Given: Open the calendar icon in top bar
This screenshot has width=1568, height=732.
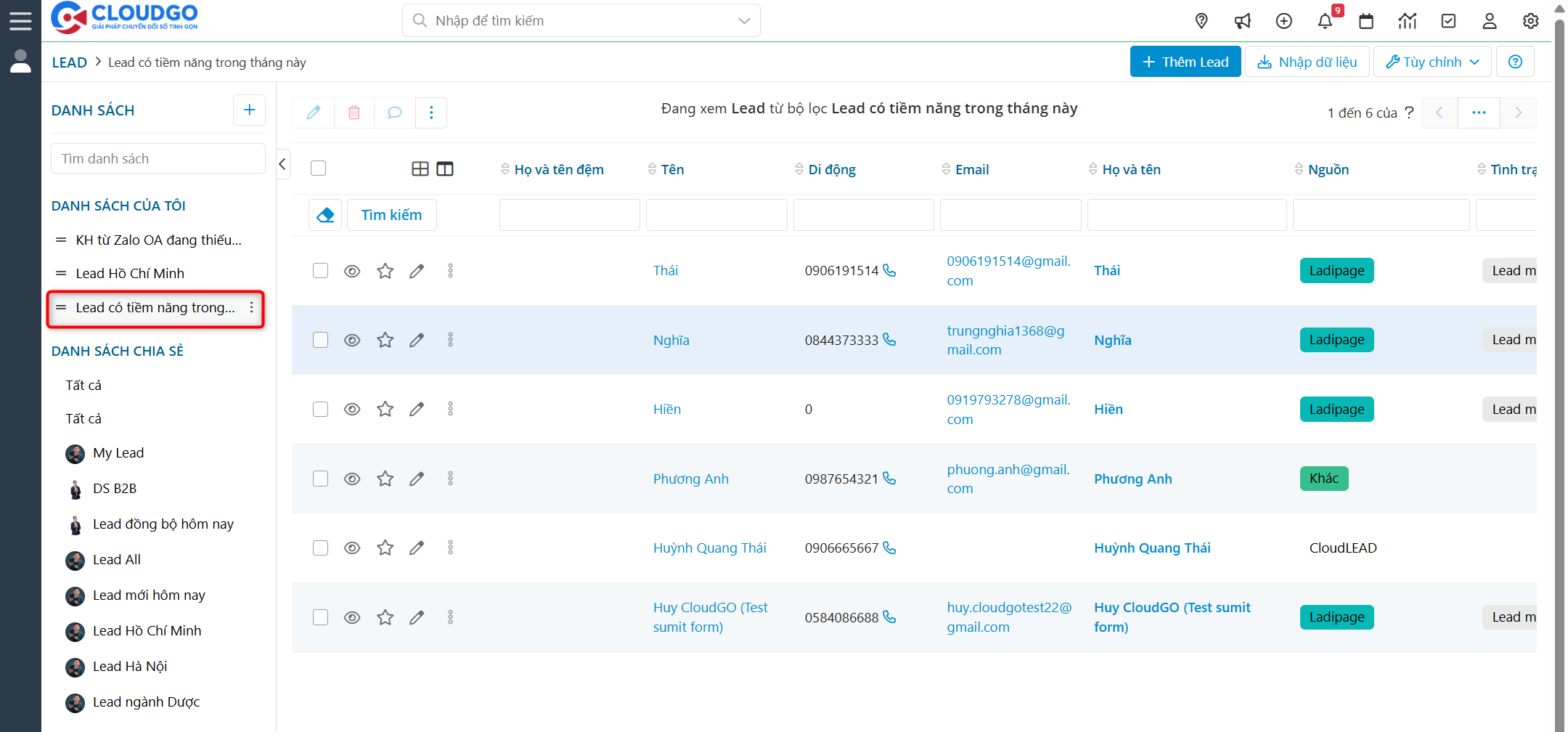Looking at the screenshot, I should coord(1366,21).
